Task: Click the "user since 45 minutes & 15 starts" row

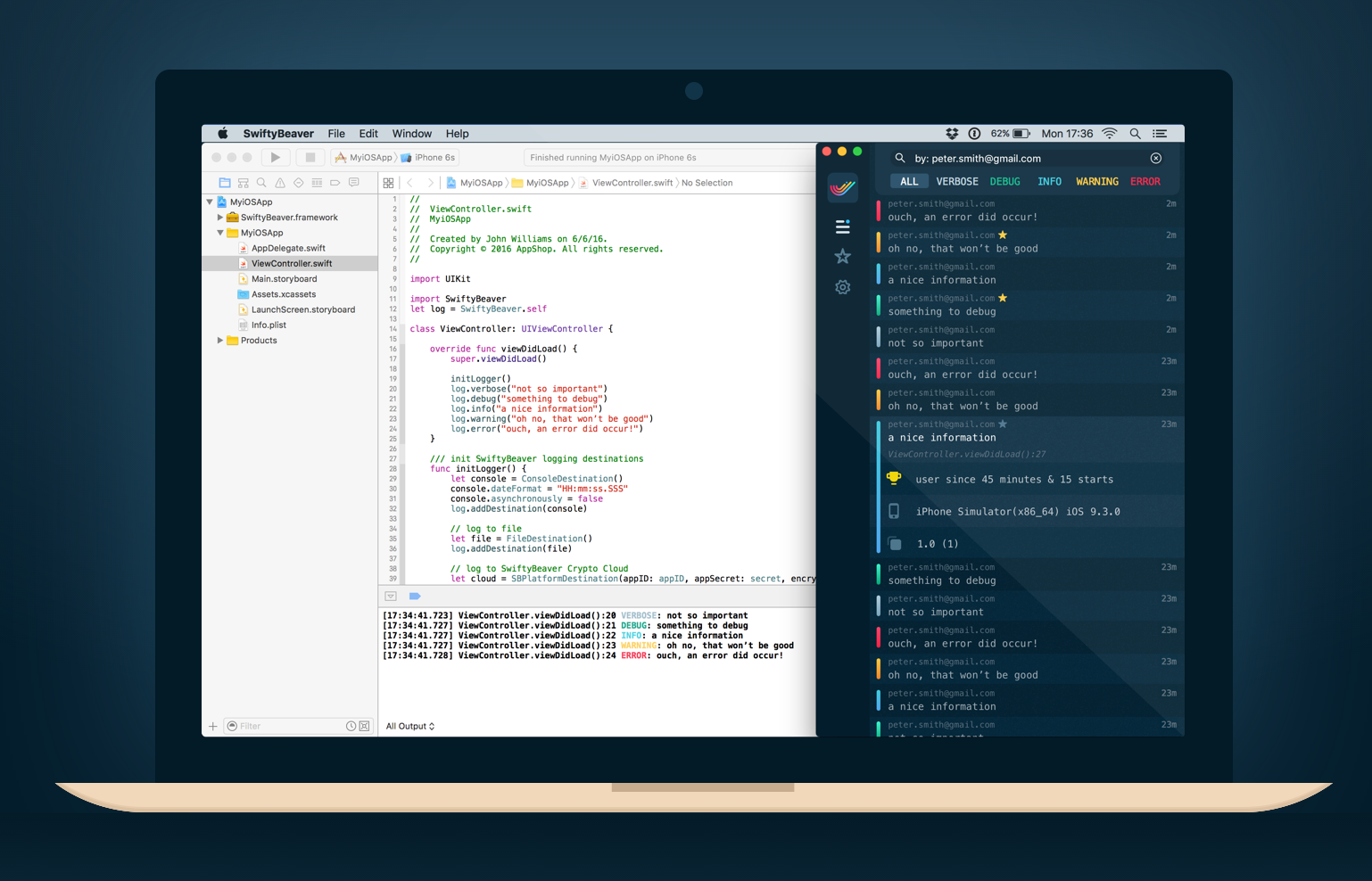Action: (x=1031, y=480)
